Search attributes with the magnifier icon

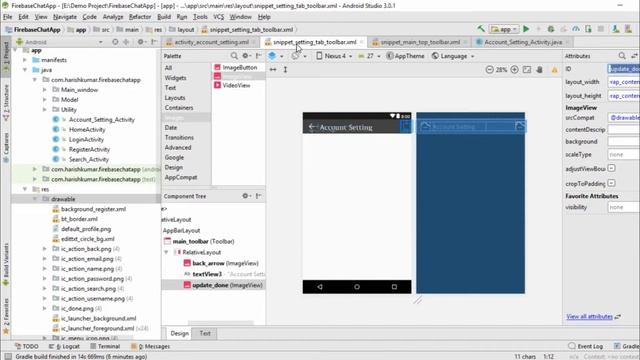tap(622, 56)
